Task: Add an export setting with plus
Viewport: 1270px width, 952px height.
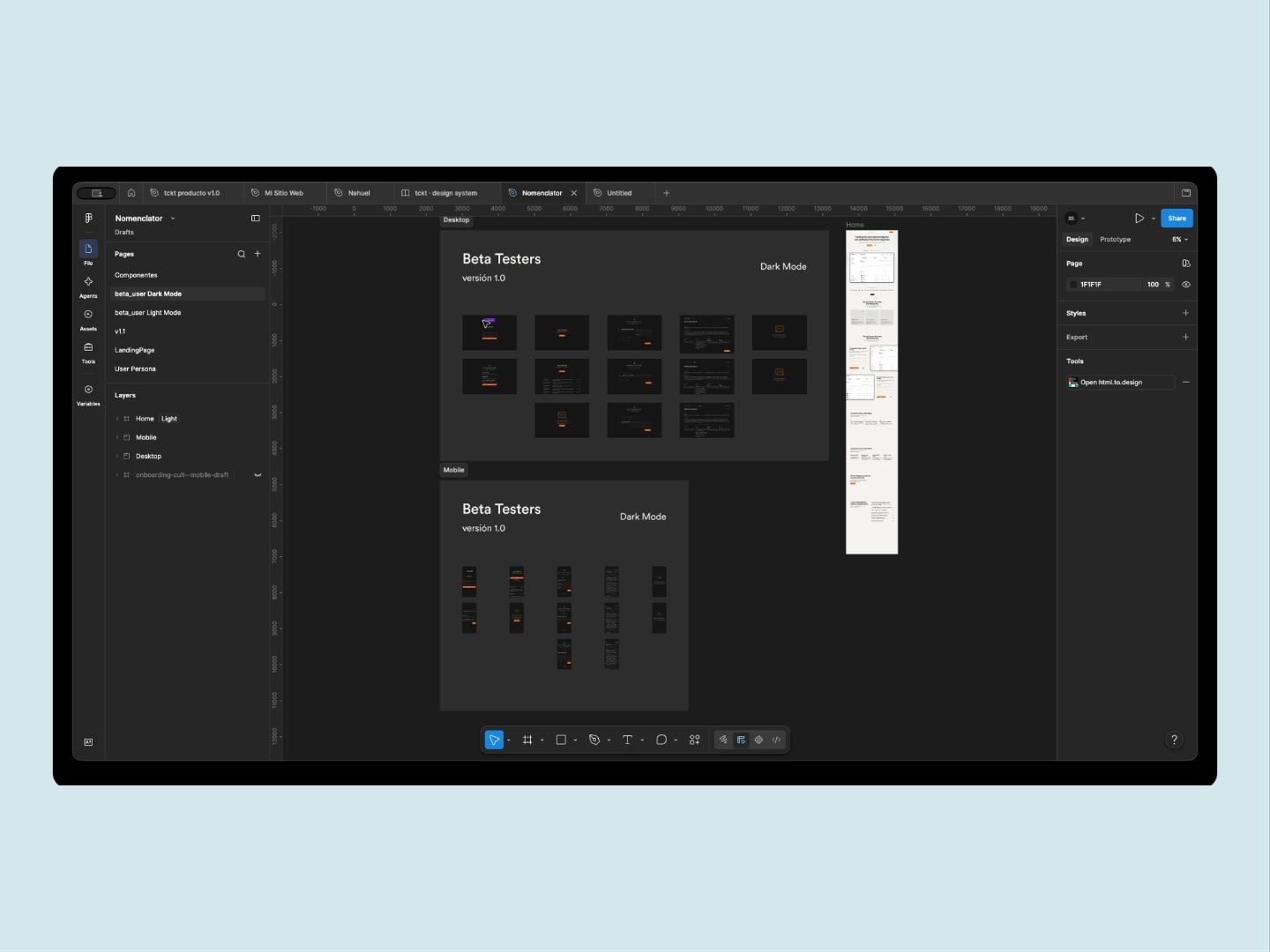Action: 1185,337
